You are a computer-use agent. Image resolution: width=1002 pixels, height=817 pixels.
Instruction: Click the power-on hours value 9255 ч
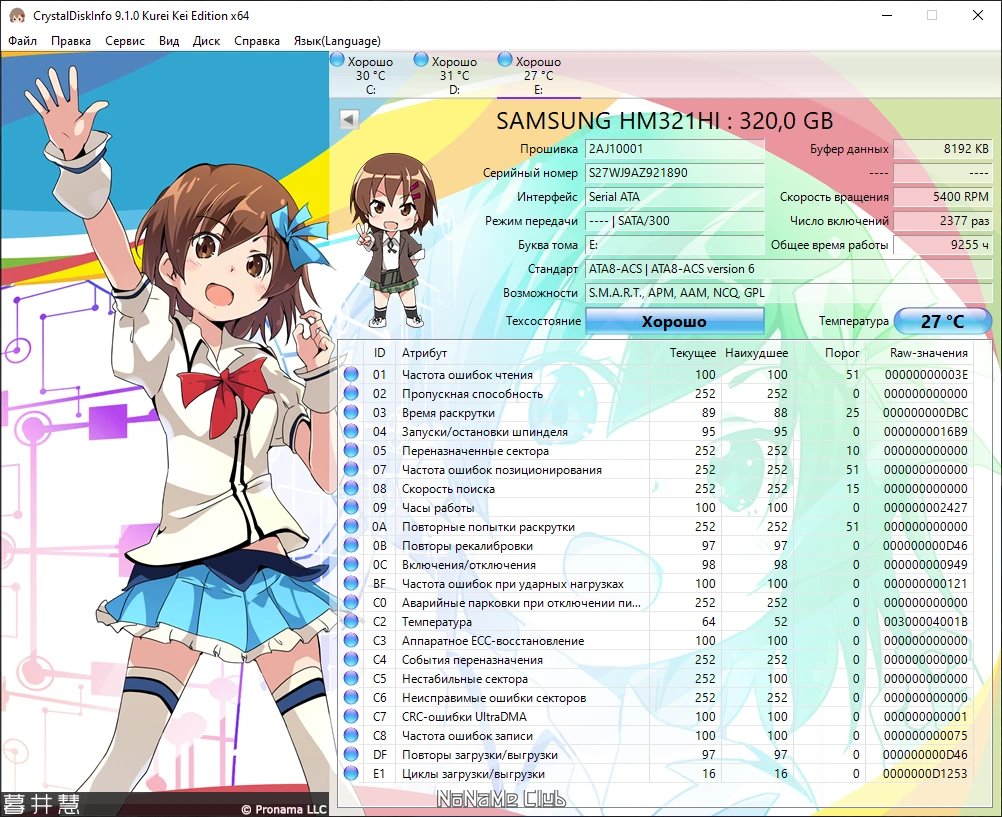[943, 245]
